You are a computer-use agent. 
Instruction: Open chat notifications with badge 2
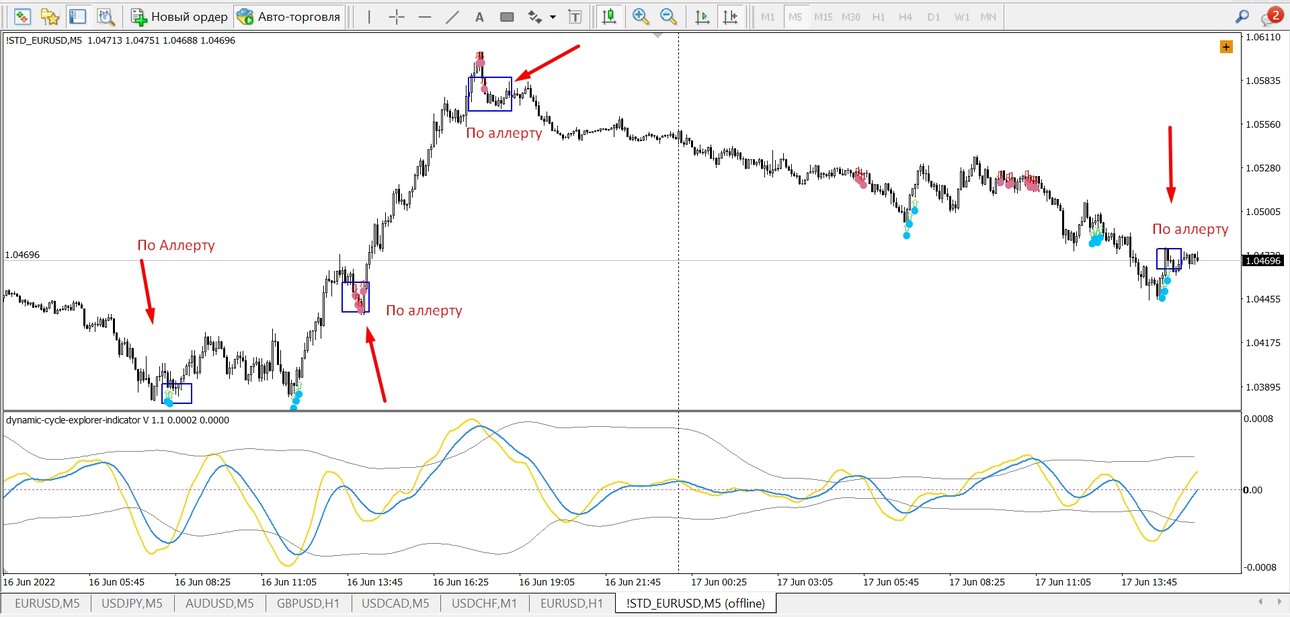[1271, 16]
